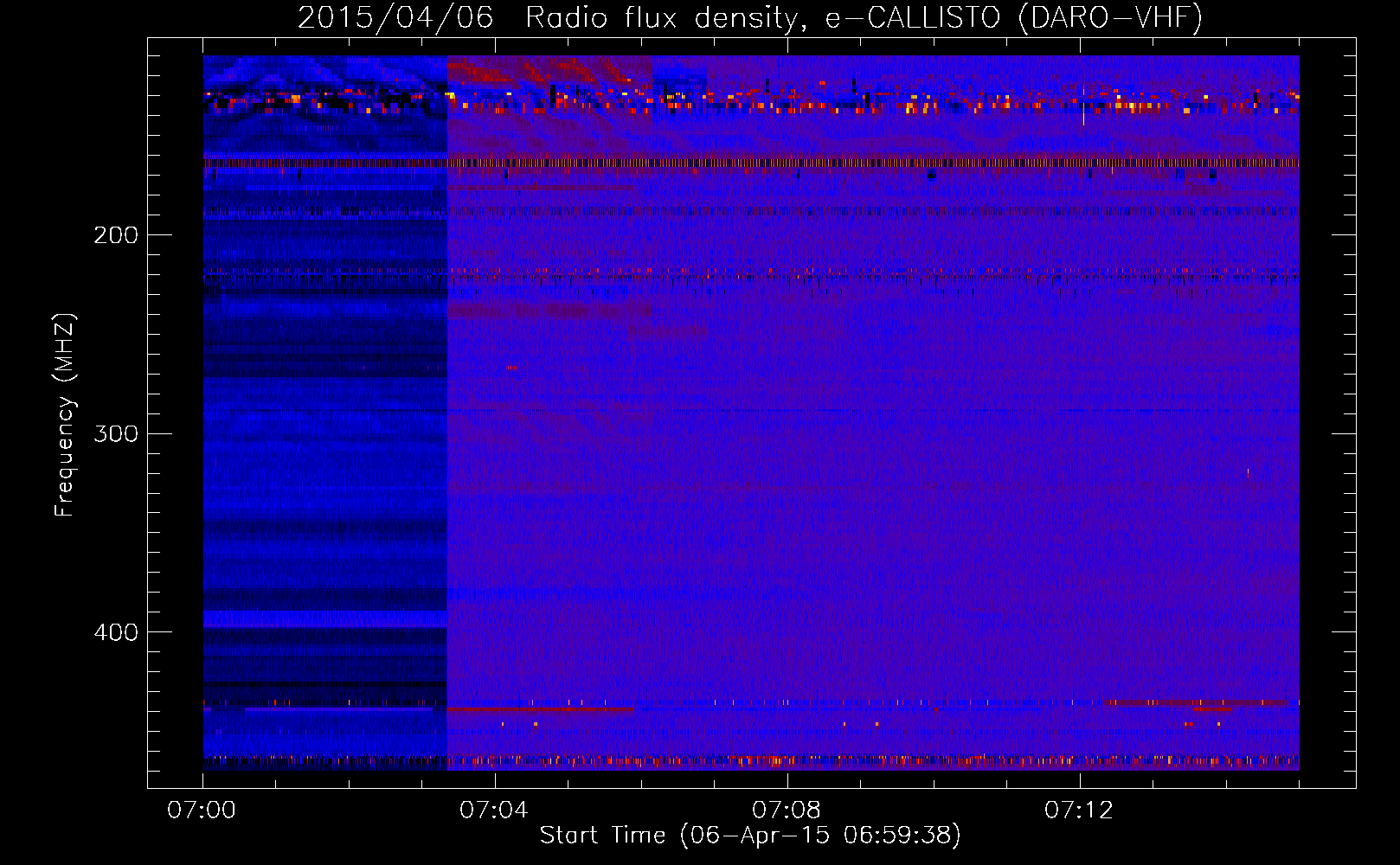Click the '07:08' time tick label
This screenshot has width=1400, height=865.
(787, 811)
